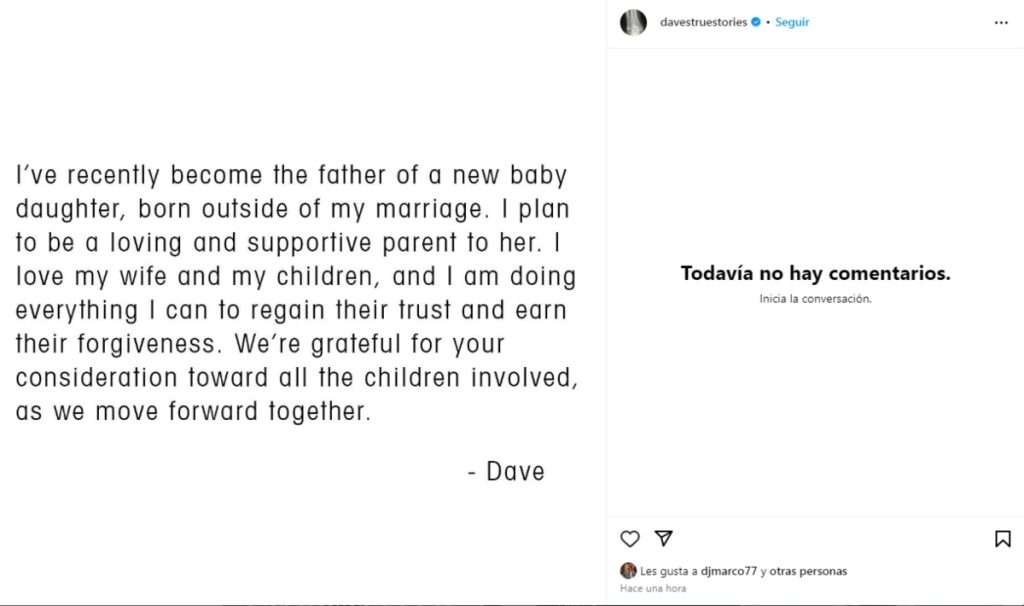The height and width of the screenshot is (606, 1024).
Task: Like the post with the heart icon
Action: [630, 539]
